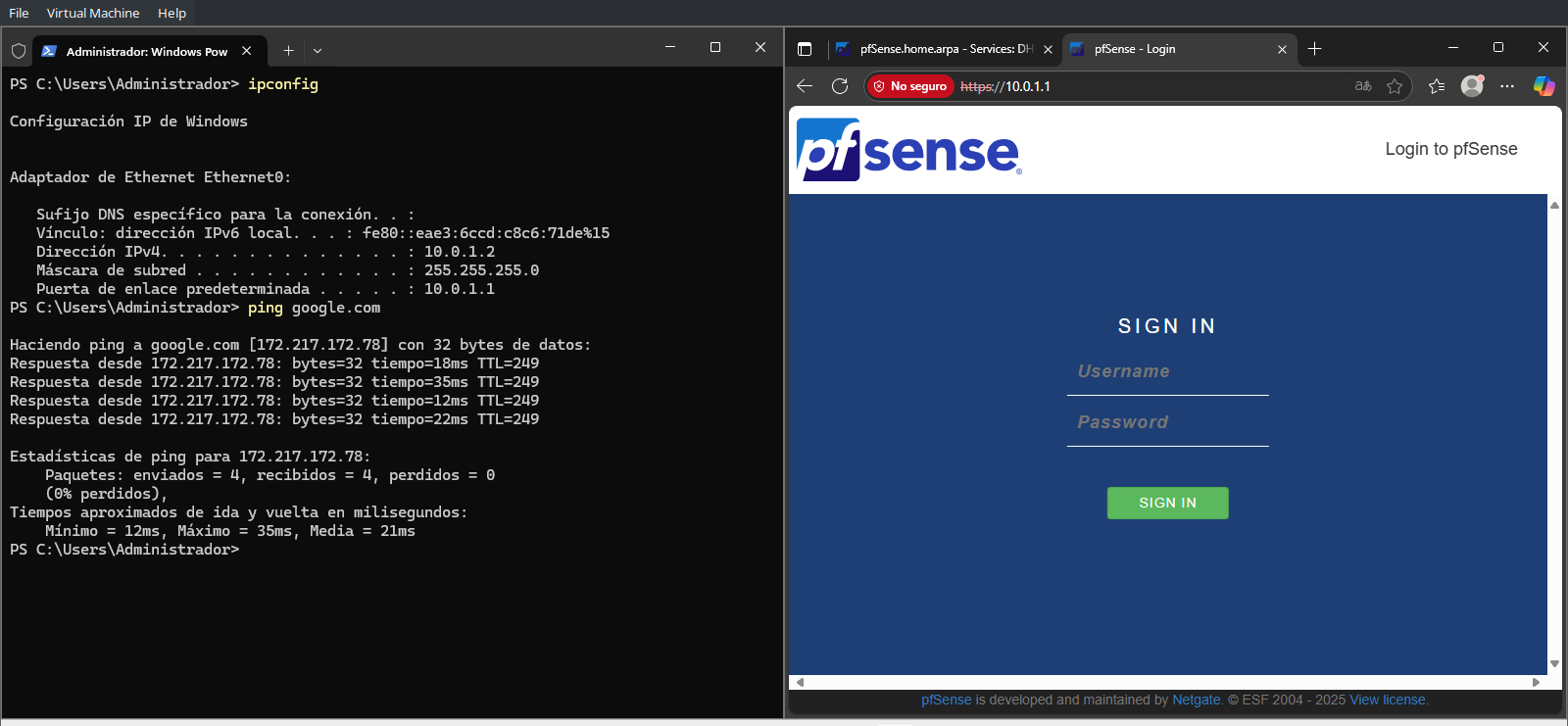This screenshot has width=1568, height=726.
Task: Click the Username input field
Action: tap(1167, 372)
